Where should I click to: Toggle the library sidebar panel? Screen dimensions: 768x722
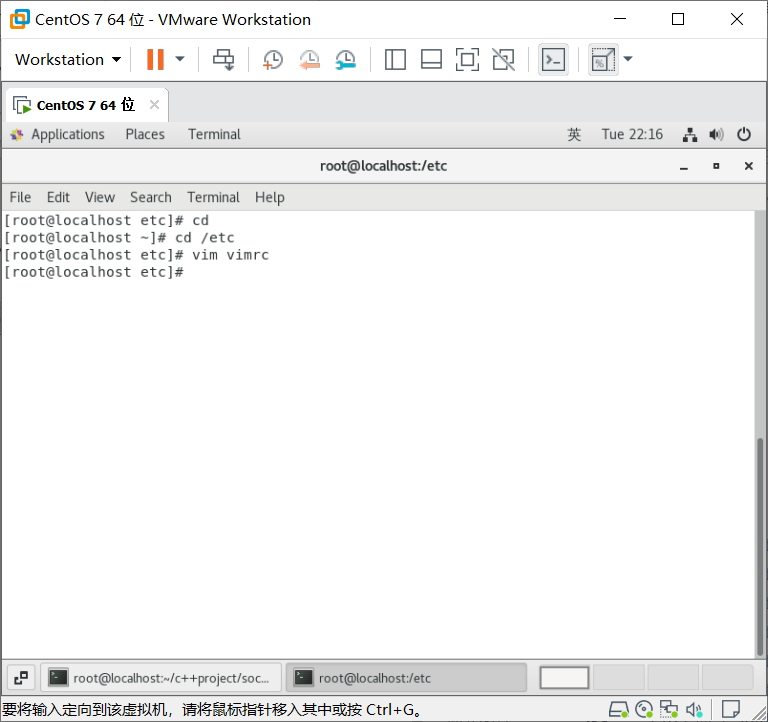395,60
